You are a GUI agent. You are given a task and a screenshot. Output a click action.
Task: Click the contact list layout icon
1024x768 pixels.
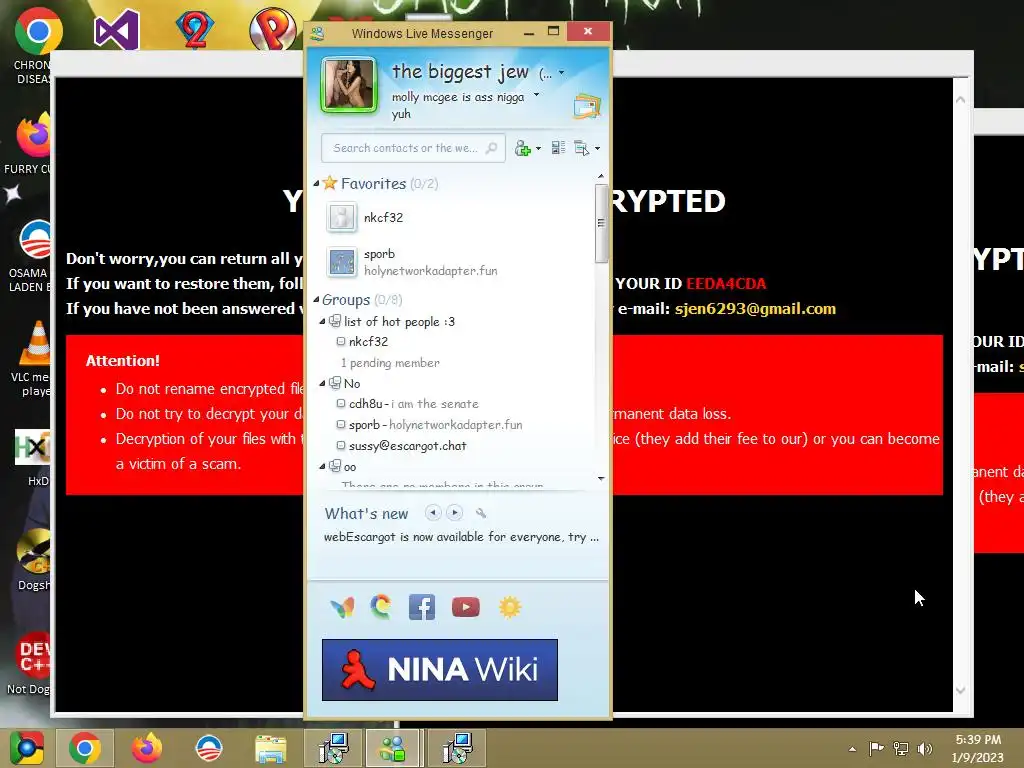tap(558, 148)
